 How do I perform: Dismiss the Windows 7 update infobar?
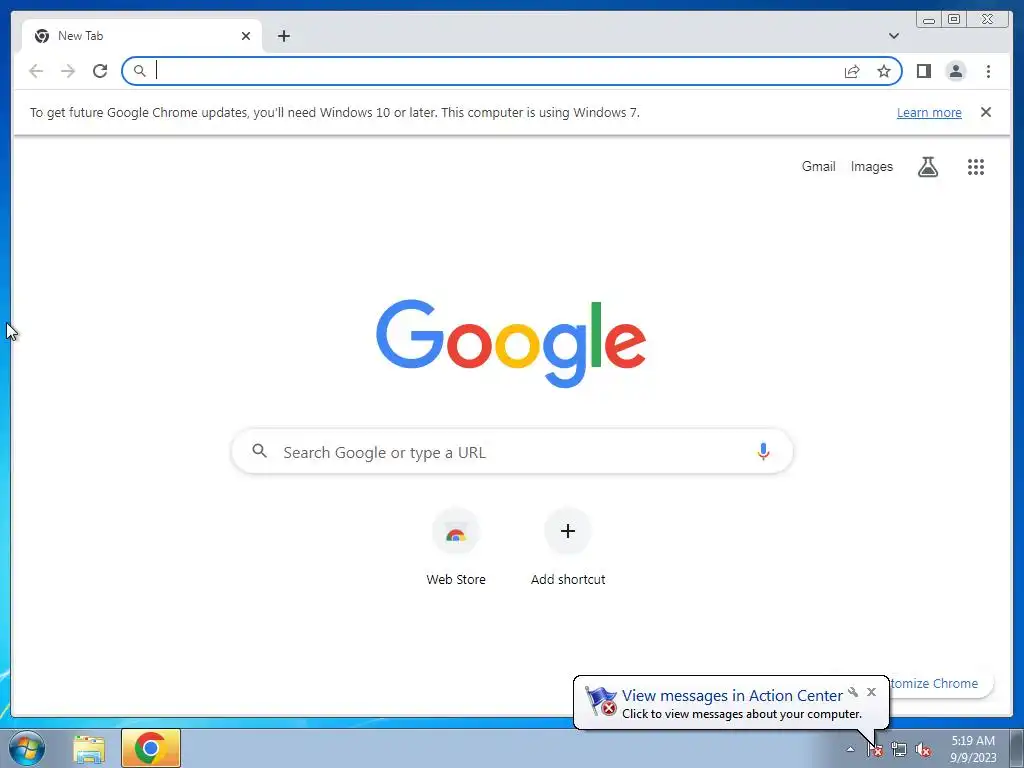tap(986, 112)
